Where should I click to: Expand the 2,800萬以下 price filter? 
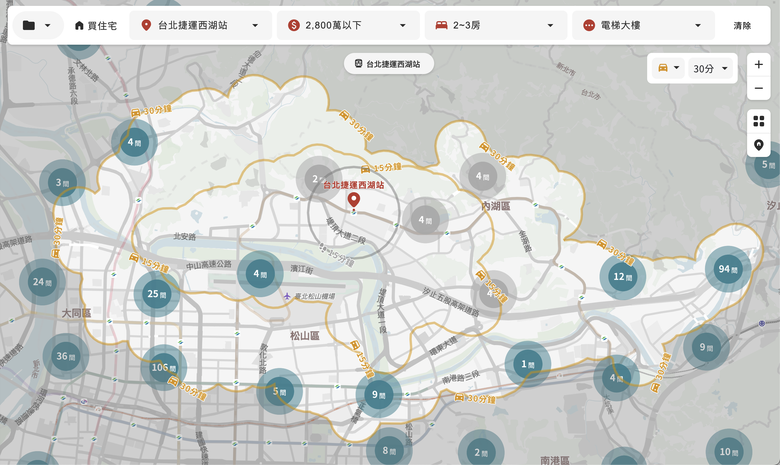click(348, 25)
